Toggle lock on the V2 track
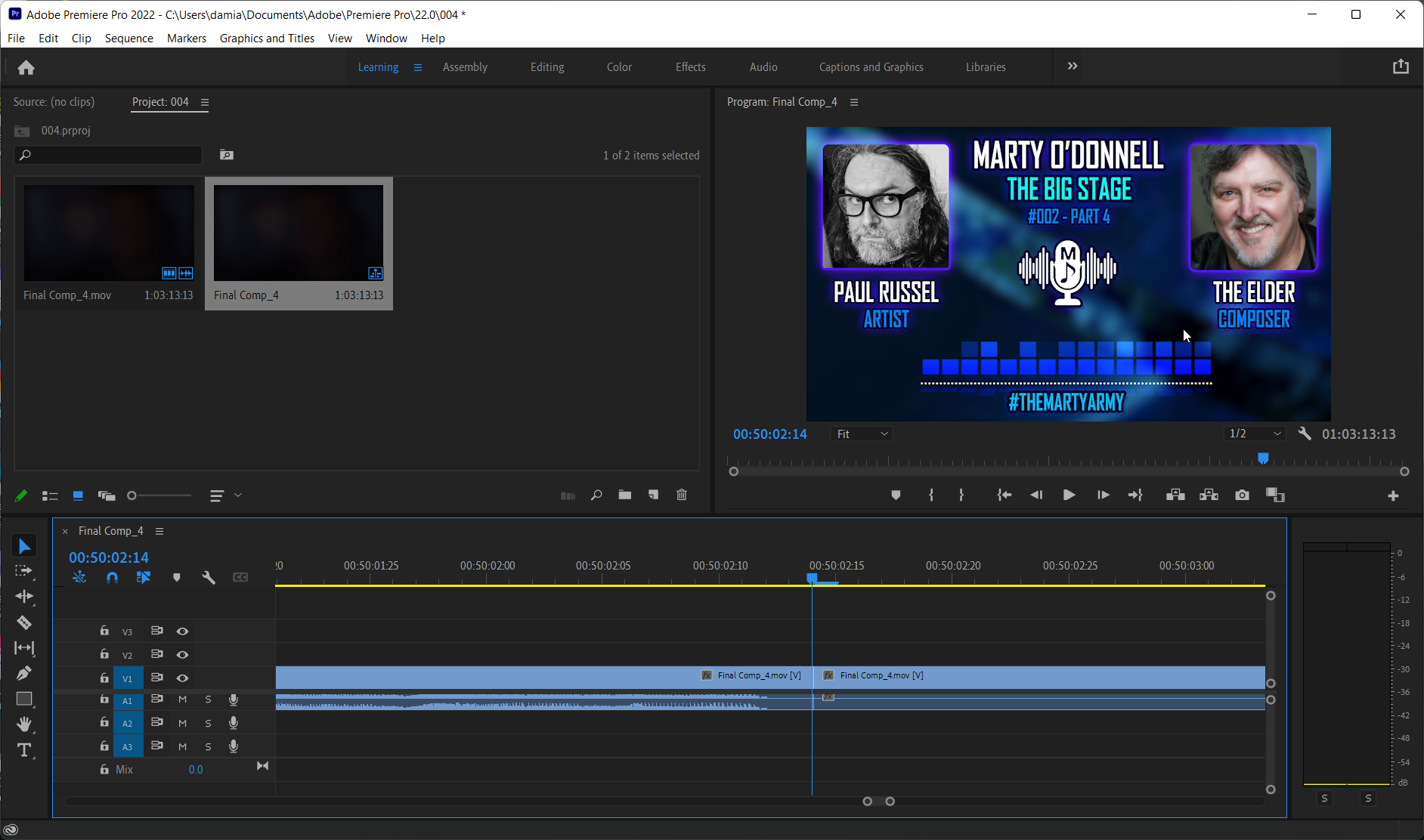Viewport: 1424px width, 840px height. coord(104,654)
